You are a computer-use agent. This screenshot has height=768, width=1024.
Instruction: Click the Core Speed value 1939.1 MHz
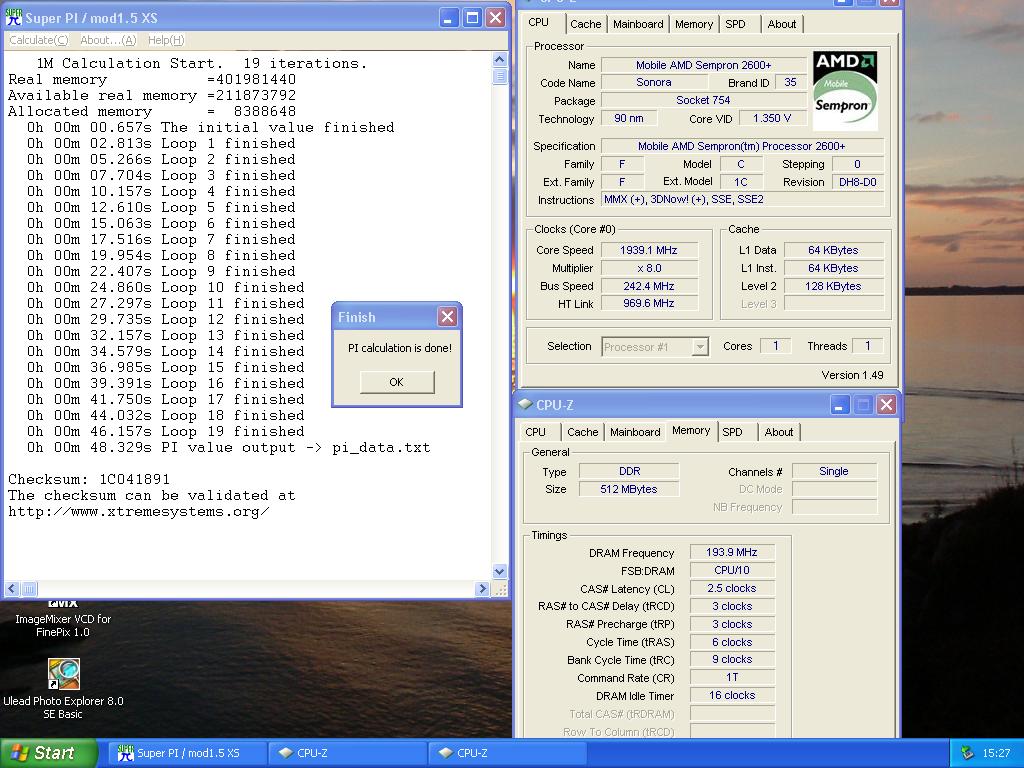click(x=648, y=250)
